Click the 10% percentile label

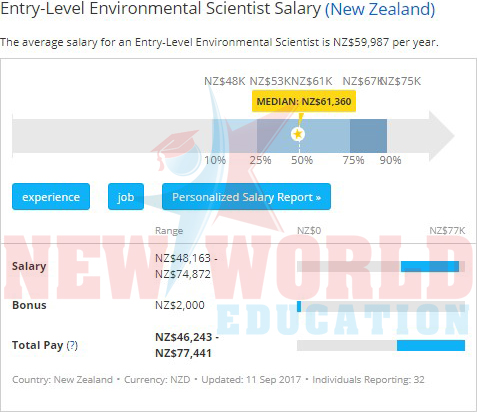tap(215, 160)
